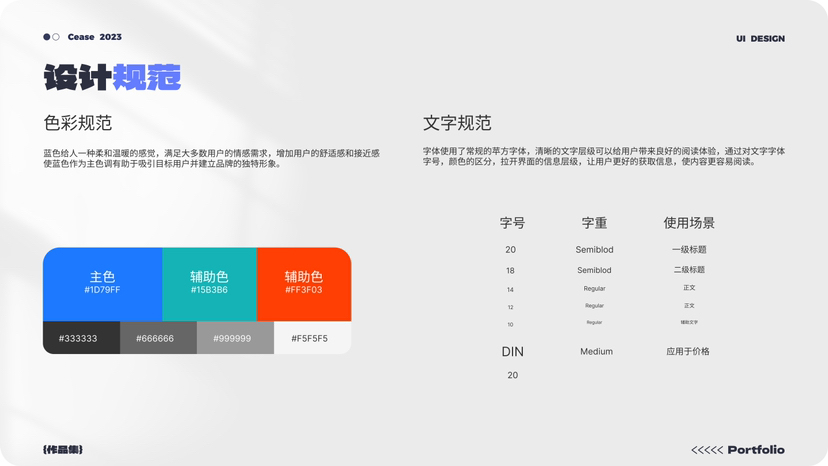Click Regular in the size 12 row
Screen dimensions: 828x466
(595, 305)
